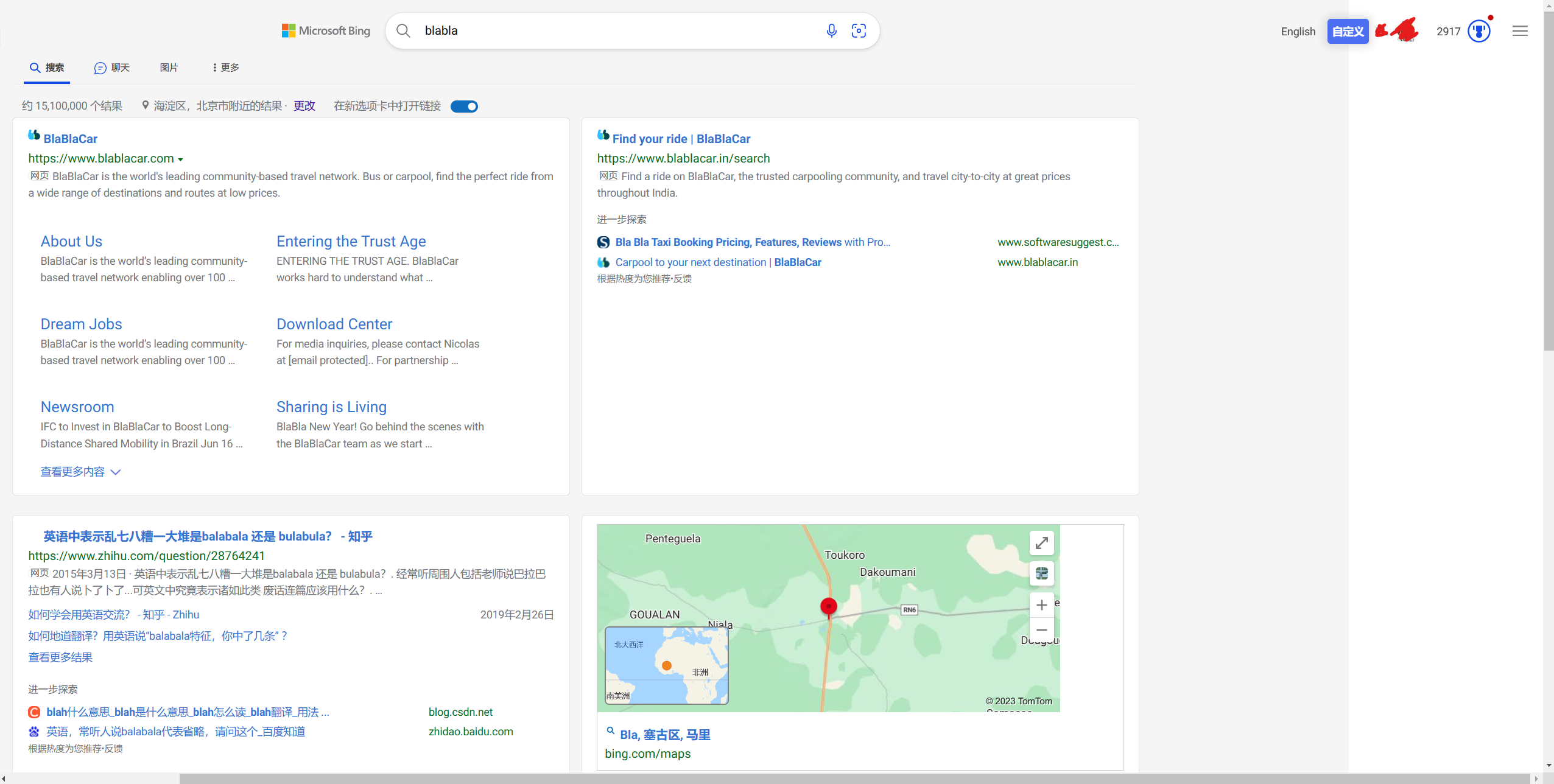This screenshot has height=784, width=1554.
Task: Click the microphone voice search icon
Action: [831, 30]
